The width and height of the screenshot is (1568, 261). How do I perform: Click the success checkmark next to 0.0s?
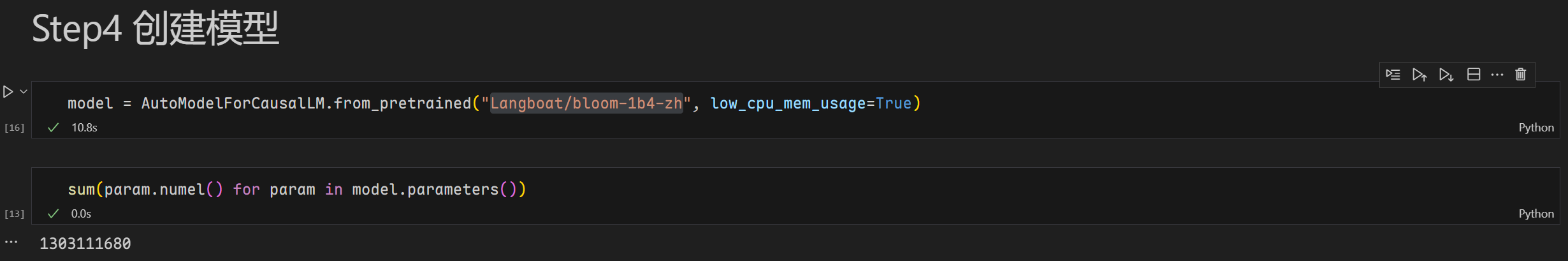(x=54, y=214)
